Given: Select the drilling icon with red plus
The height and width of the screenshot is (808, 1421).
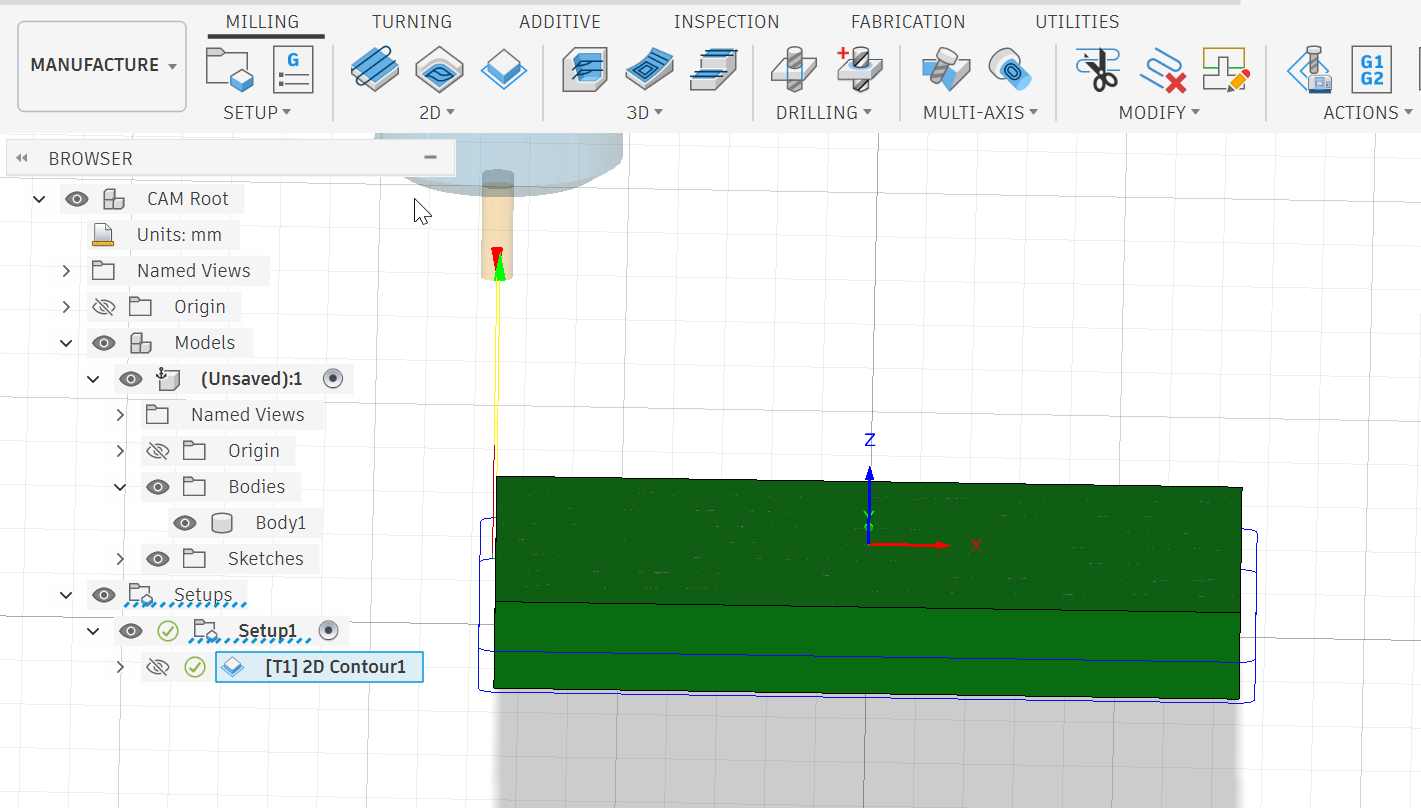Looking at the screenshot, I should pyautogui.click(x=858, y=69).
